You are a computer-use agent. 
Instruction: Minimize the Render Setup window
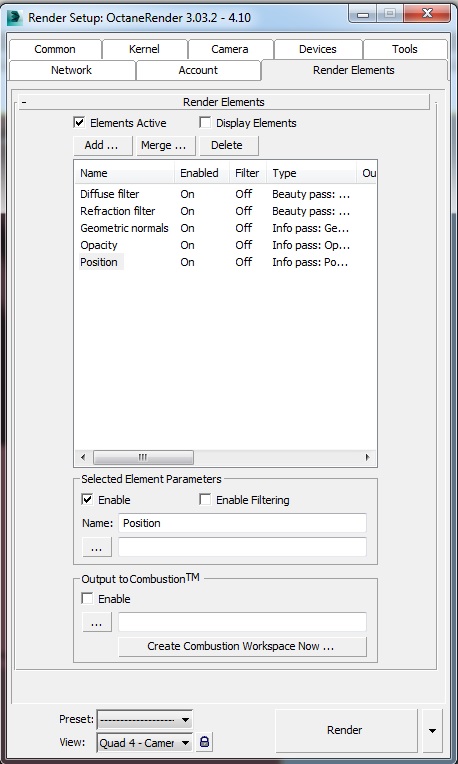(363, 15)
